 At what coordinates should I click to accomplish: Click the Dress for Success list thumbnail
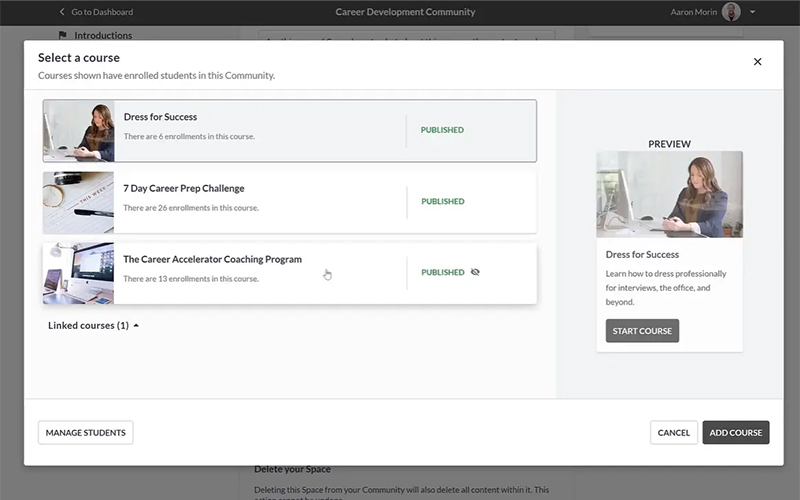point(78,131)
